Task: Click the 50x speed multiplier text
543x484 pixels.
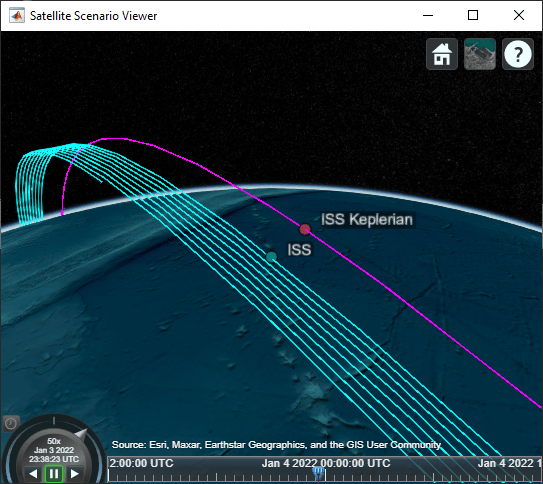Action: pos(54,441)
